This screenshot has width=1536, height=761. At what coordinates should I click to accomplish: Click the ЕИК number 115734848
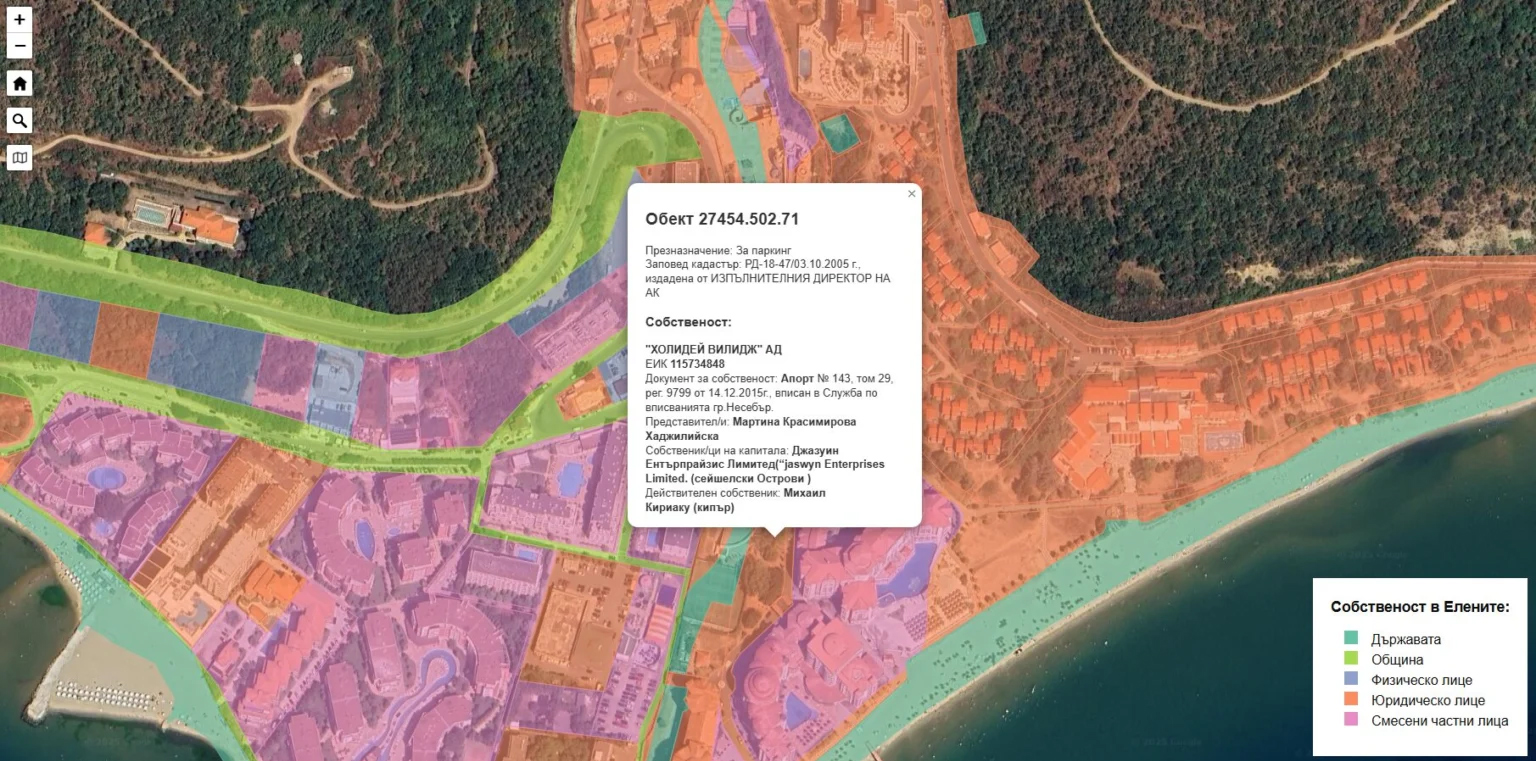pos(697,364)
